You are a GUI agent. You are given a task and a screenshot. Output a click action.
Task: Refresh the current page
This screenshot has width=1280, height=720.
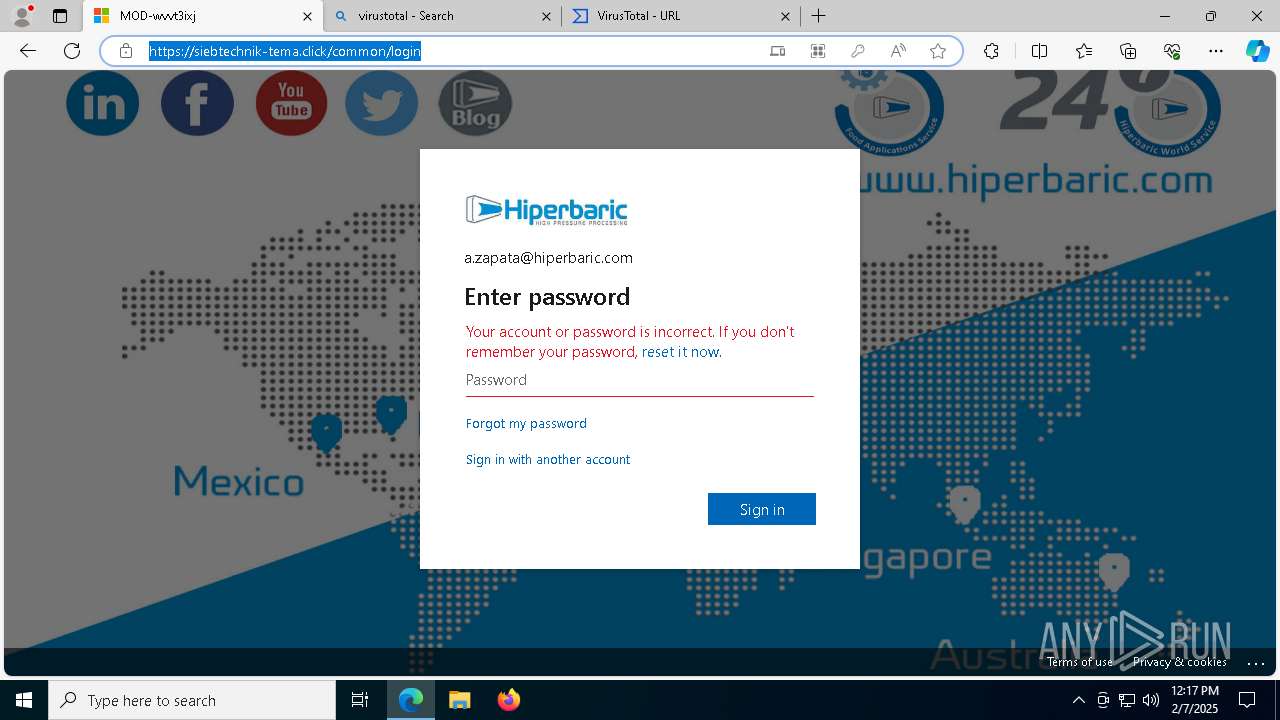pyautogui.click(x=72, y=51)
